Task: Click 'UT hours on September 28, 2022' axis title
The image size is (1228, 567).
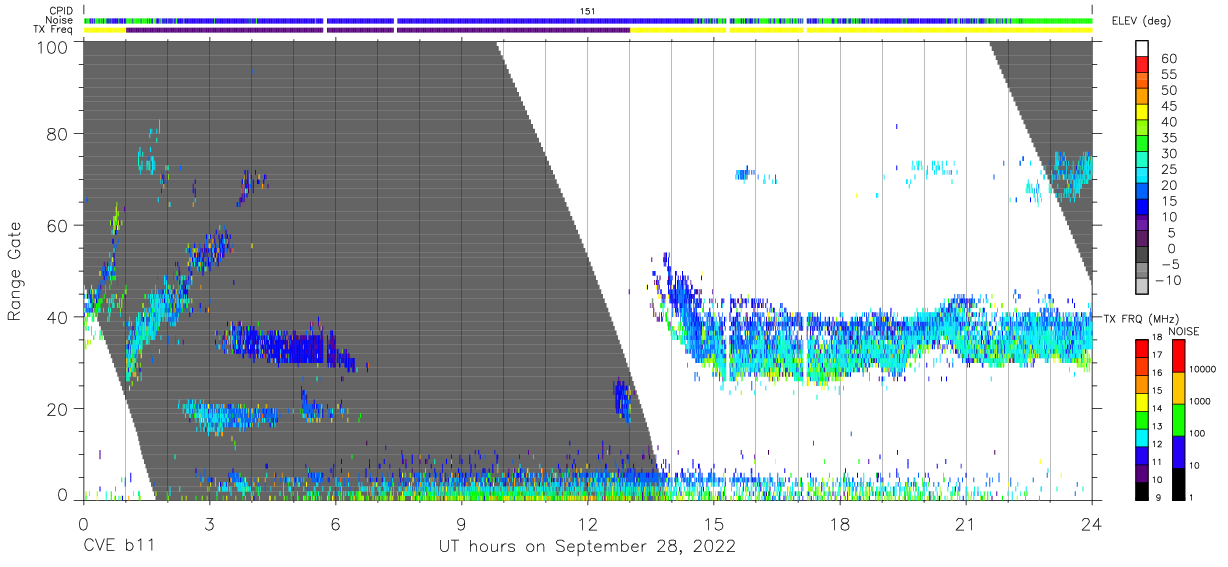Action: click(587, 547)
